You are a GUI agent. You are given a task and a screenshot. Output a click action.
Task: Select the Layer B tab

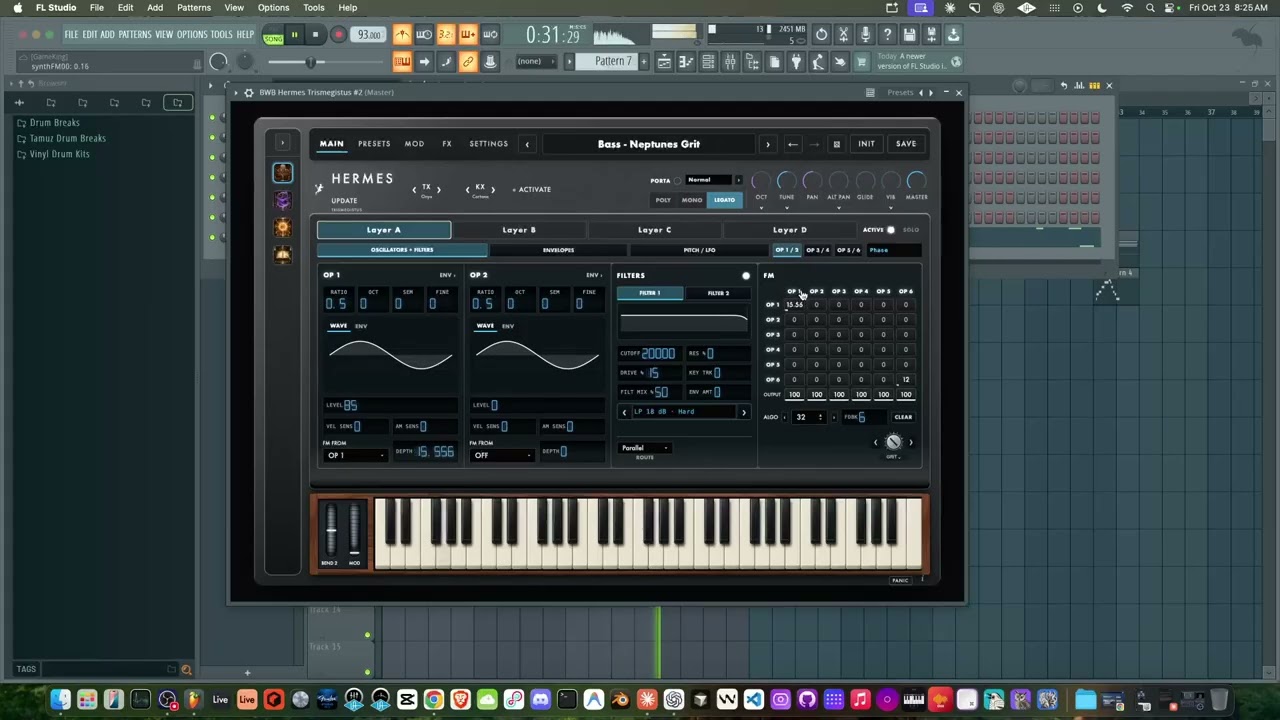coord(519,230)
